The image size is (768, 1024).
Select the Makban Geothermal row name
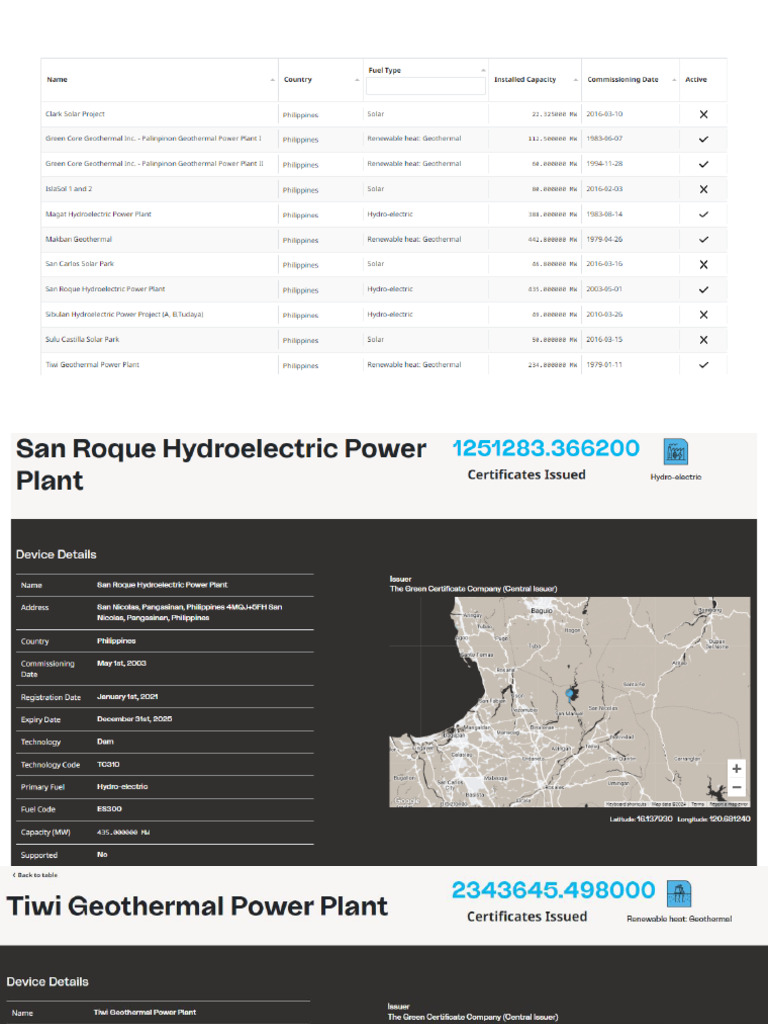(78, 239)
